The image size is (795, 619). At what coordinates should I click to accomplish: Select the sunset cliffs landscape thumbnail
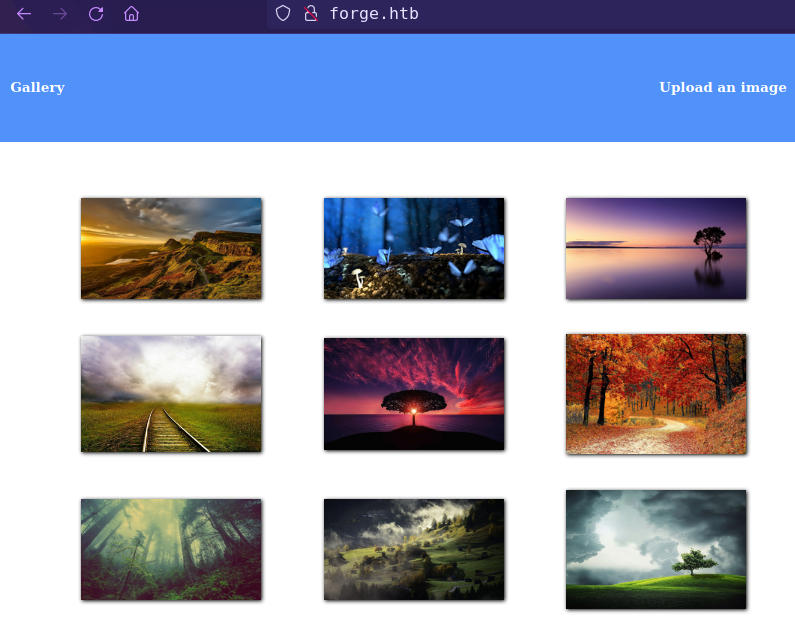click(x=171, y=248)
